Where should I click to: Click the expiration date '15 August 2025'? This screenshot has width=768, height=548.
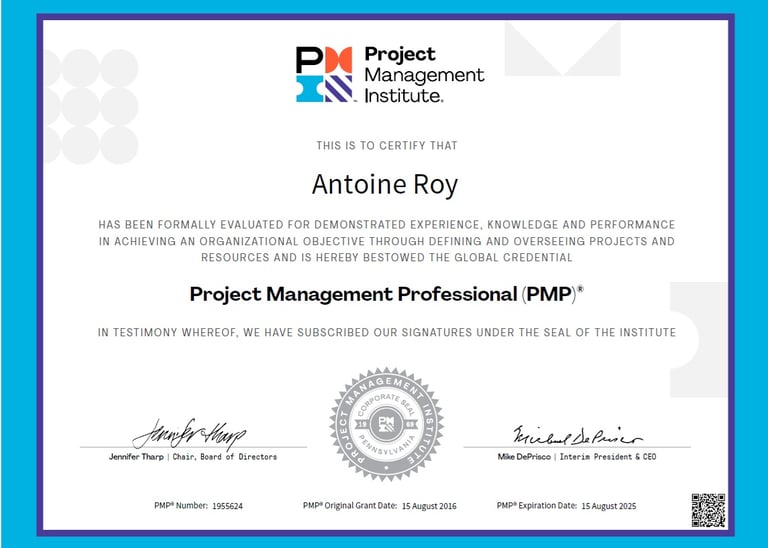[x=609, y=506]
